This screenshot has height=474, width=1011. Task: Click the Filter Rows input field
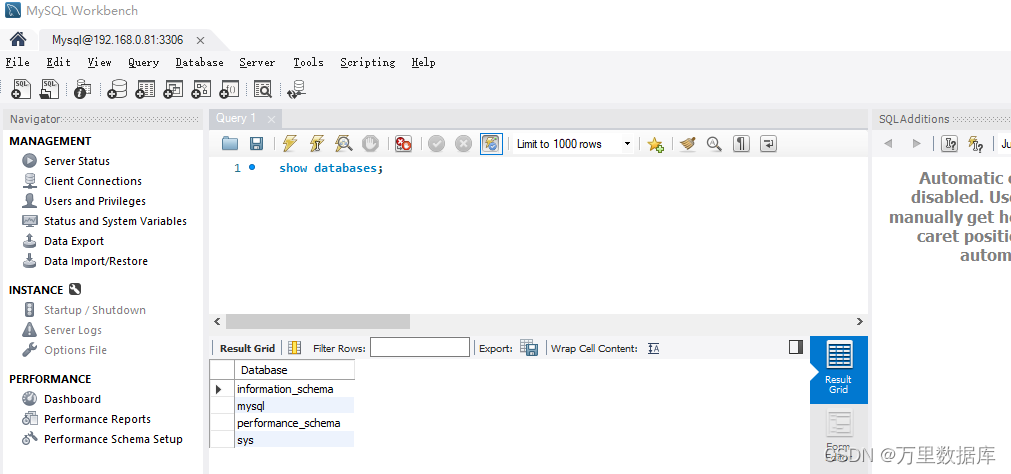click(420, 348)
